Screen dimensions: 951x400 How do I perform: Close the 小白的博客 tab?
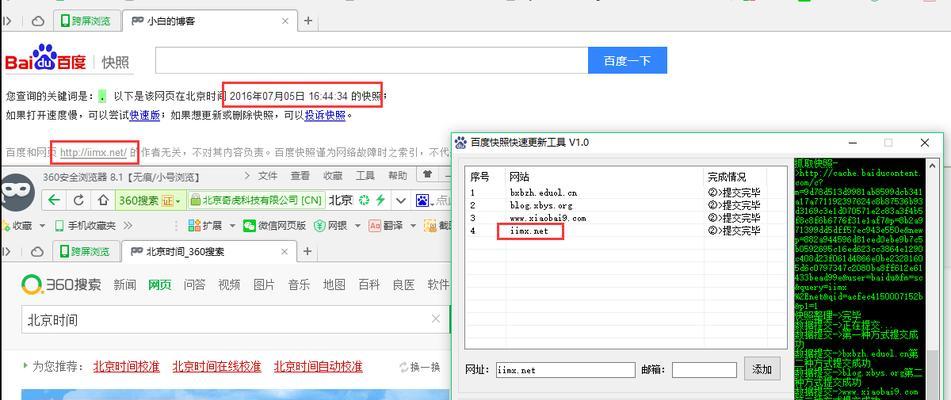[285, 21]
